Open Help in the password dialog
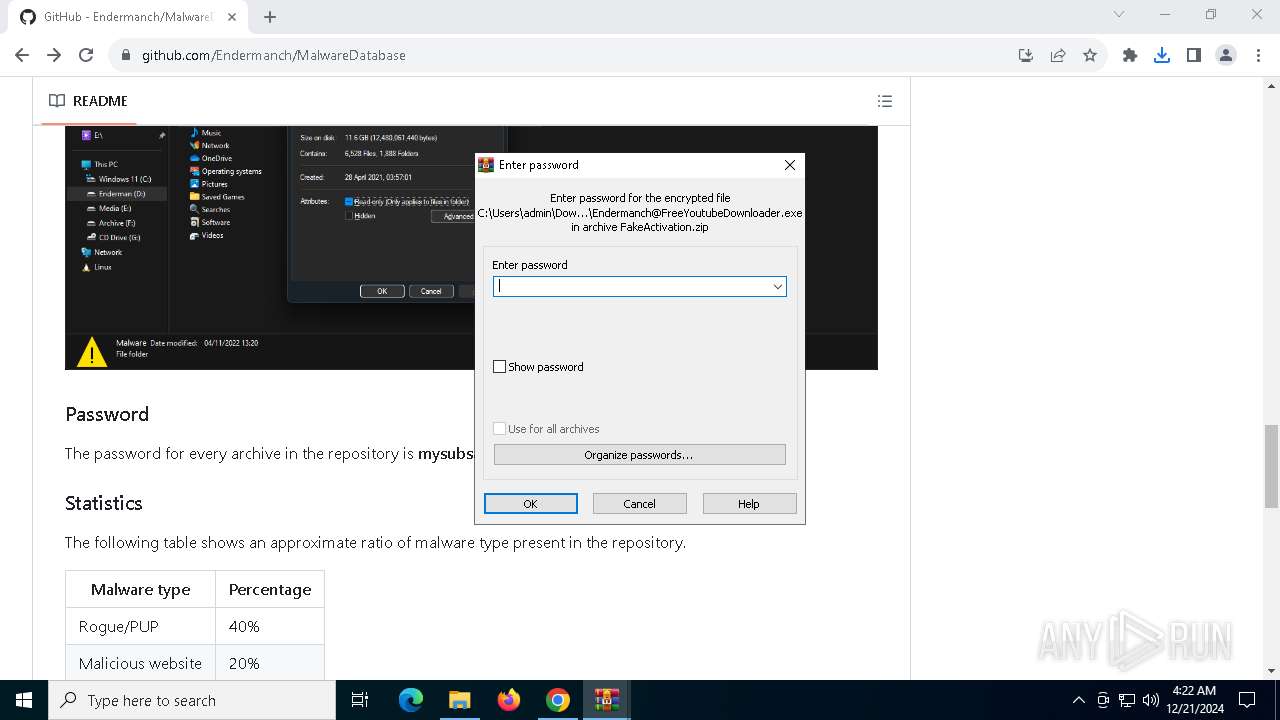This screenshot has height=720, width=1280. (x=749, y=504)
